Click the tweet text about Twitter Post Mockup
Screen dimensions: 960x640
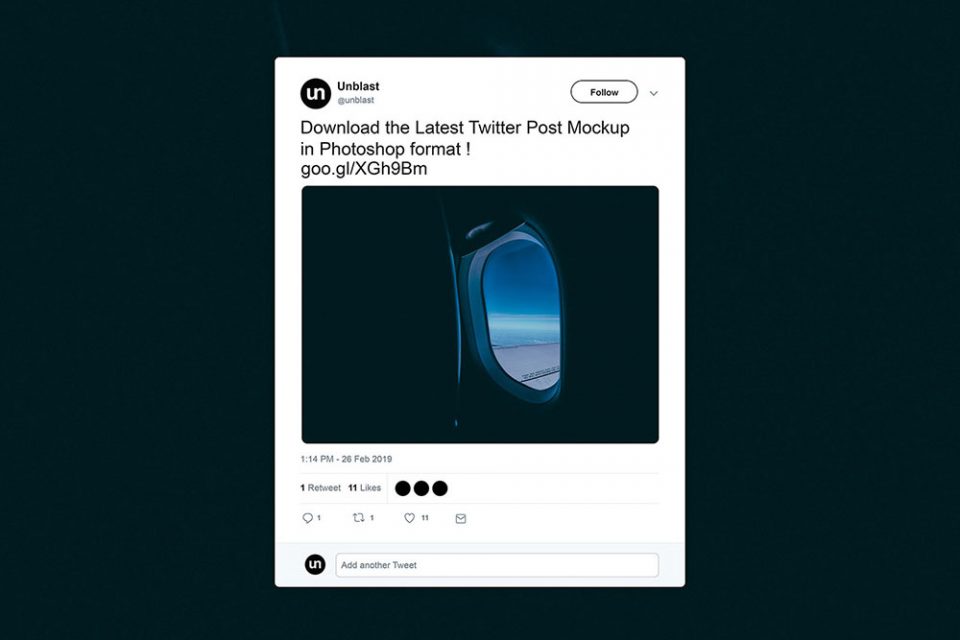pyautogui.click(x=465, y=138)
